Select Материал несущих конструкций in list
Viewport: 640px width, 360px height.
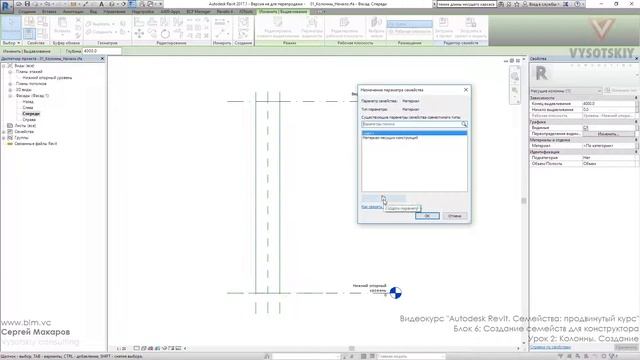[x=390, y=138]
